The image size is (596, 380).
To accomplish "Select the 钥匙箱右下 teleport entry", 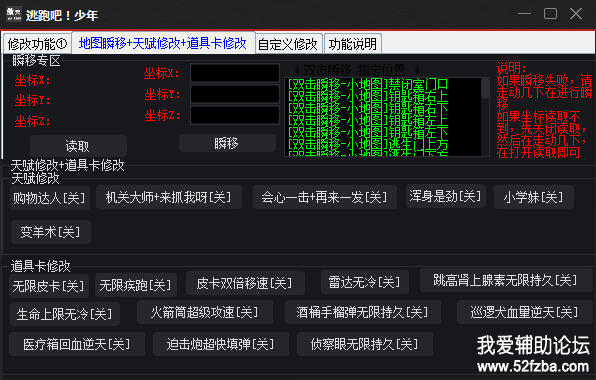I will coord(368,108).
